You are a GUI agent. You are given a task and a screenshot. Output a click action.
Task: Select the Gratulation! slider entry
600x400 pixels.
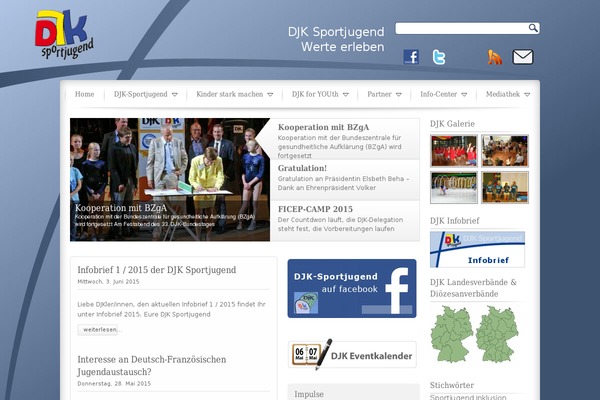pos(344,180)
